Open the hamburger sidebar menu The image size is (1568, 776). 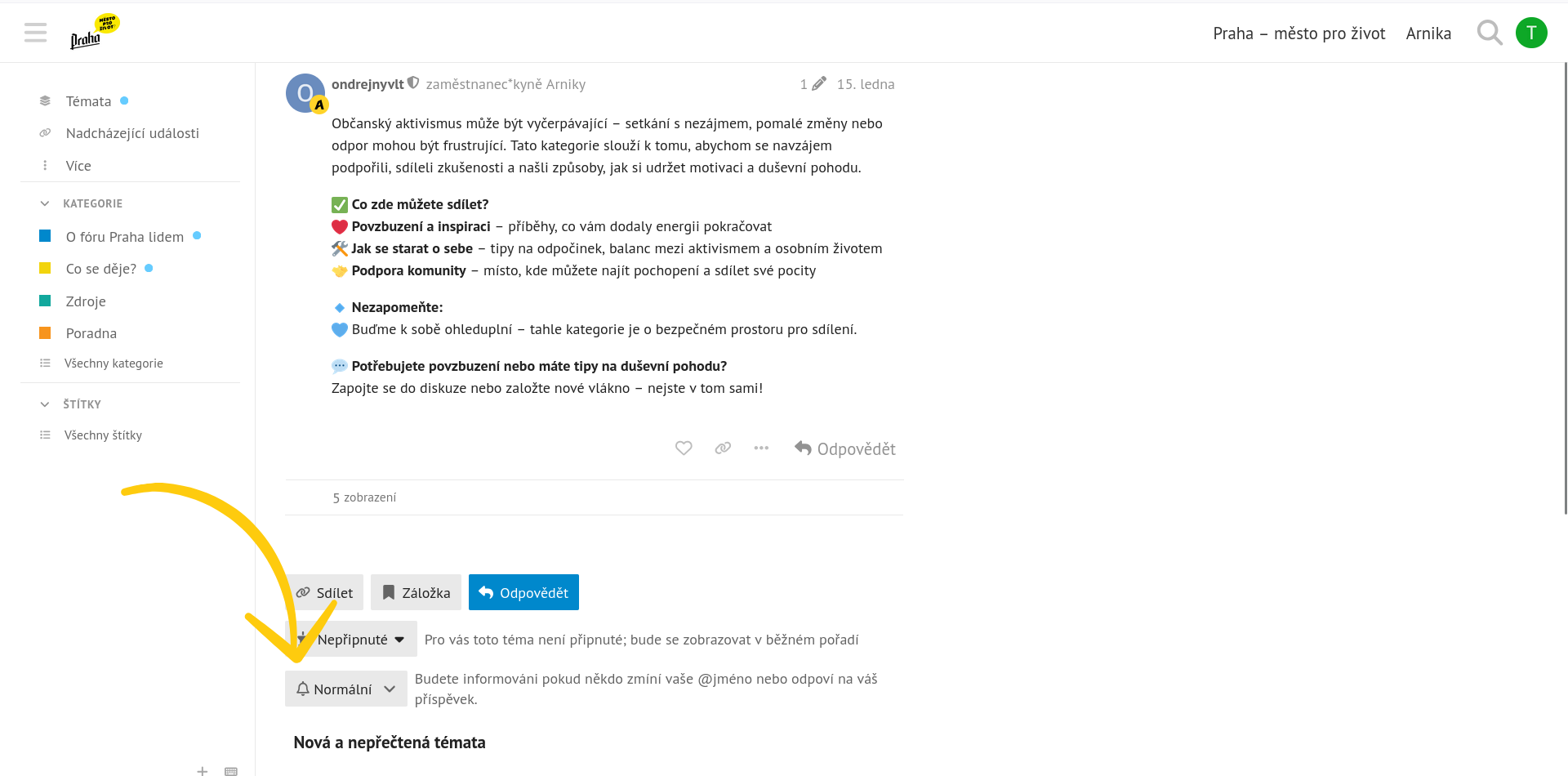[35, 33]
